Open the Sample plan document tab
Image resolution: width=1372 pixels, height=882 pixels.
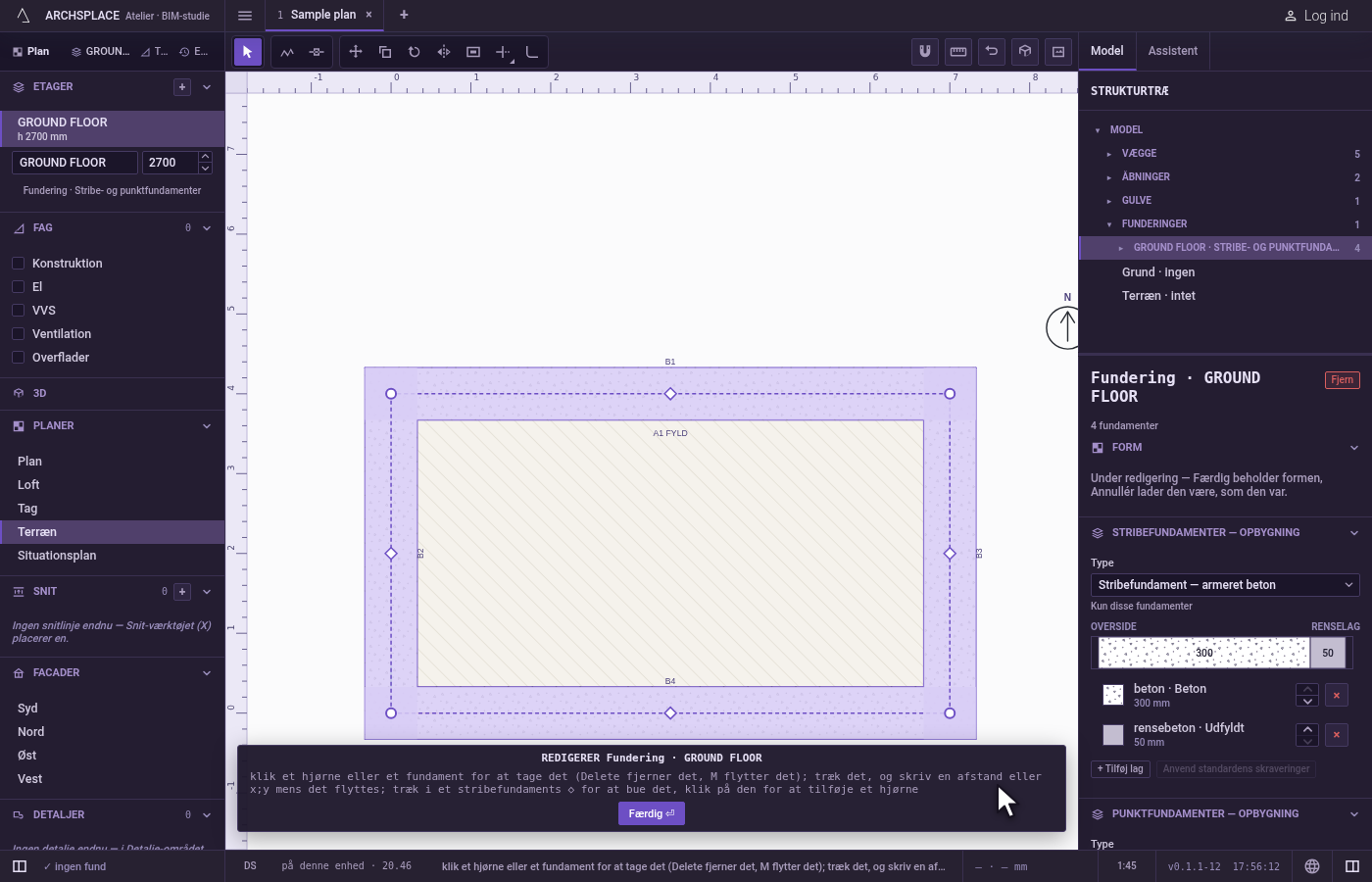323,15
